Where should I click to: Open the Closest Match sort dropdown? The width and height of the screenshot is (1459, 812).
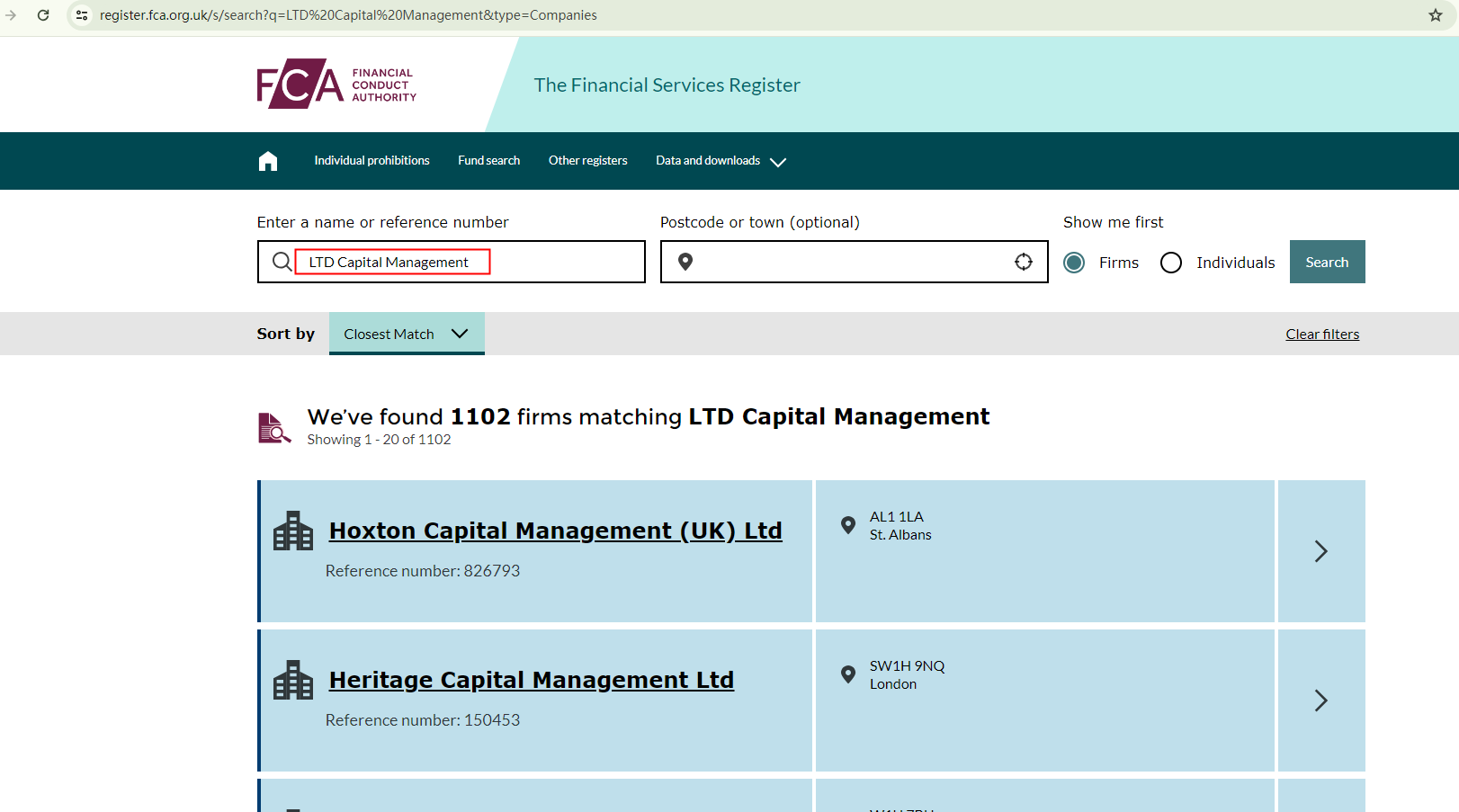(x=407, y=334)
